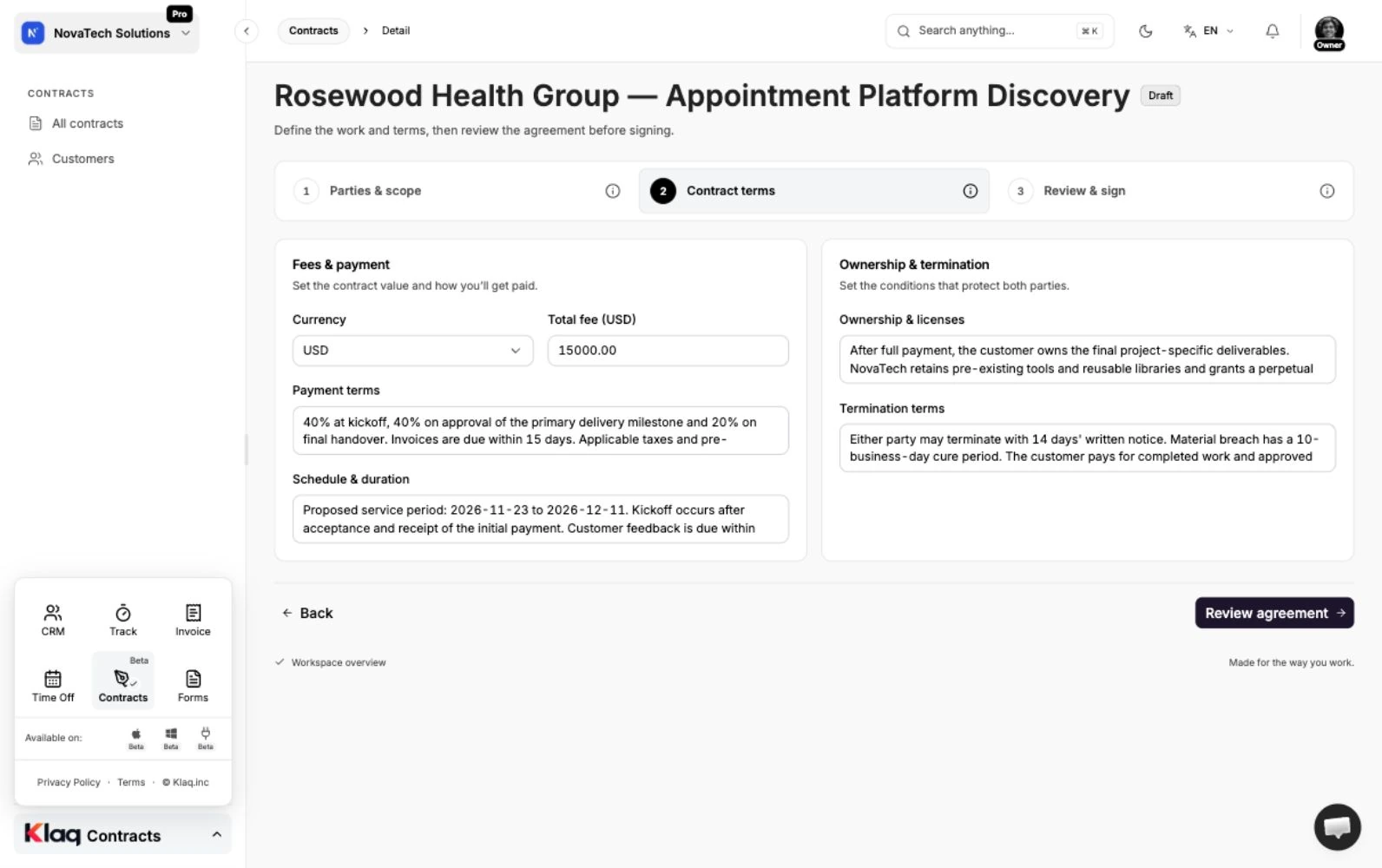This screenshot has height=868, width=1382.
Task: Select the Contract terms step
Action: click(814, 191)
